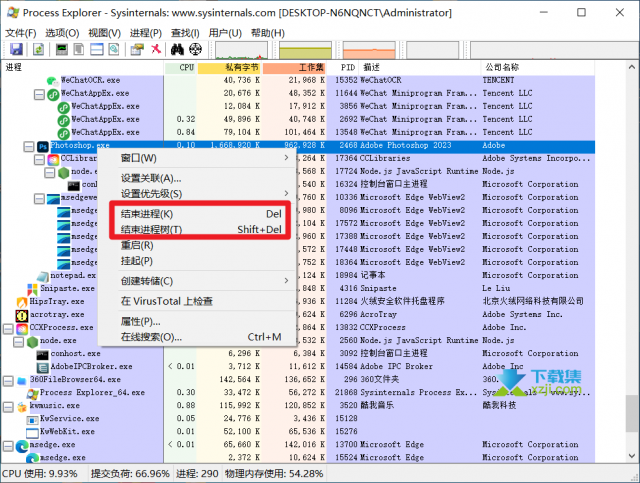Click the WeChatOCR.exe process icon
The width and height of the screenshot is (640, 483).
(52, 81)
